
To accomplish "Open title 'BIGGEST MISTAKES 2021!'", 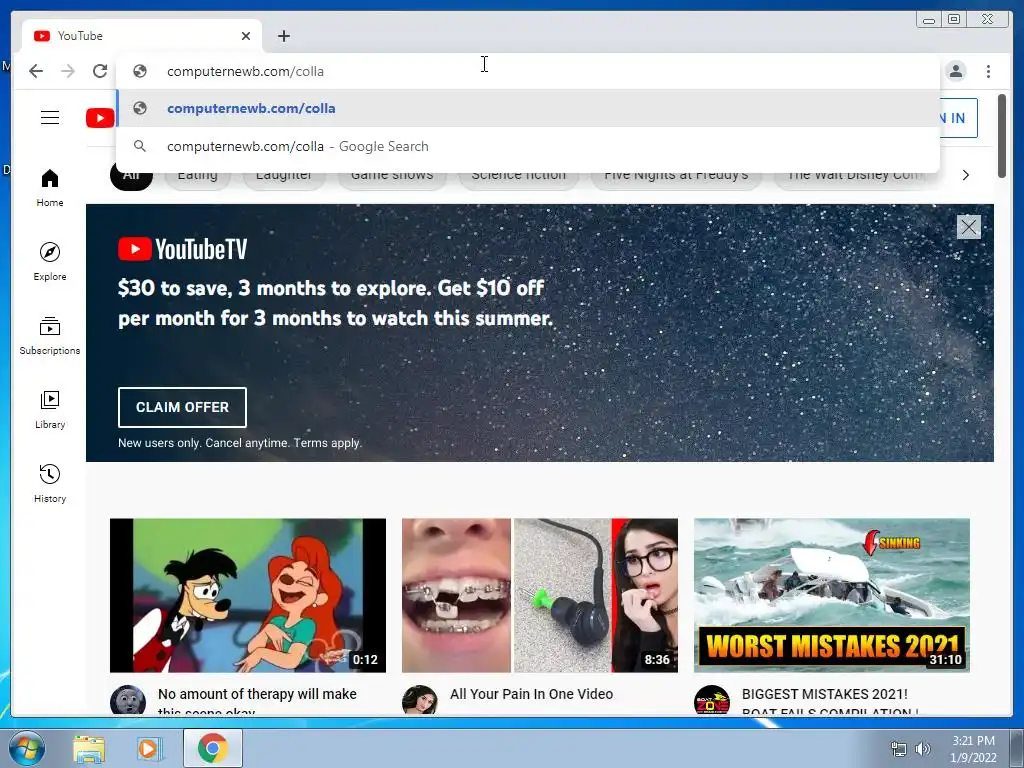I will (824, 694).
